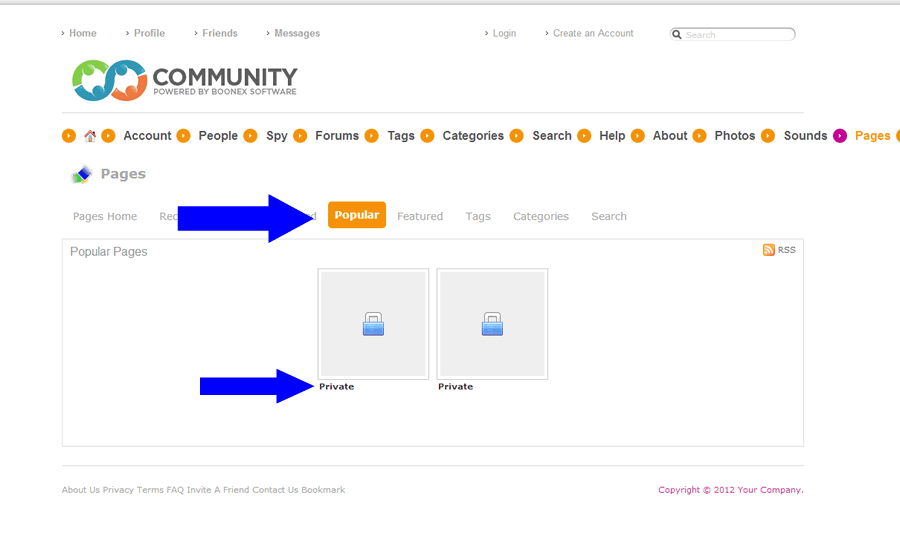
Task: Click orange bullet before Spy
Action: tap(250, 136)
